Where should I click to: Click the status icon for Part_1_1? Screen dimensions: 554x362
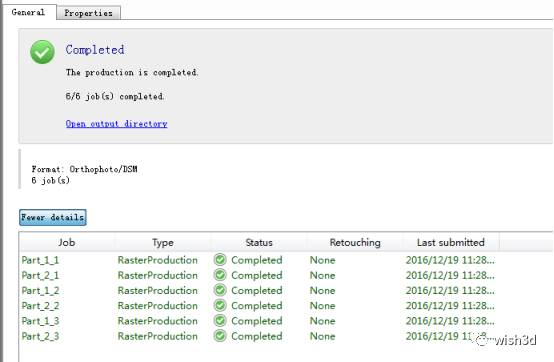coord(220,260)
